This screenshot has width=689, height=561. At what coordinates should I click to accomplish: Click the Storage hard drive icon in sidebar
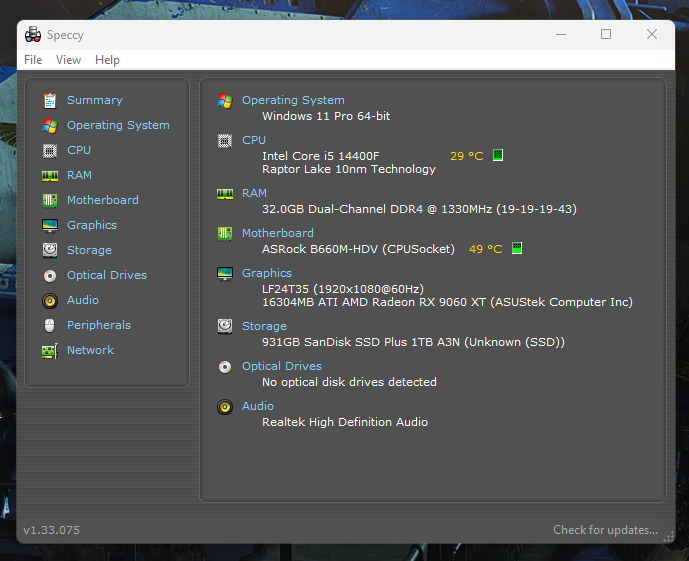click(x=50, y=250)
